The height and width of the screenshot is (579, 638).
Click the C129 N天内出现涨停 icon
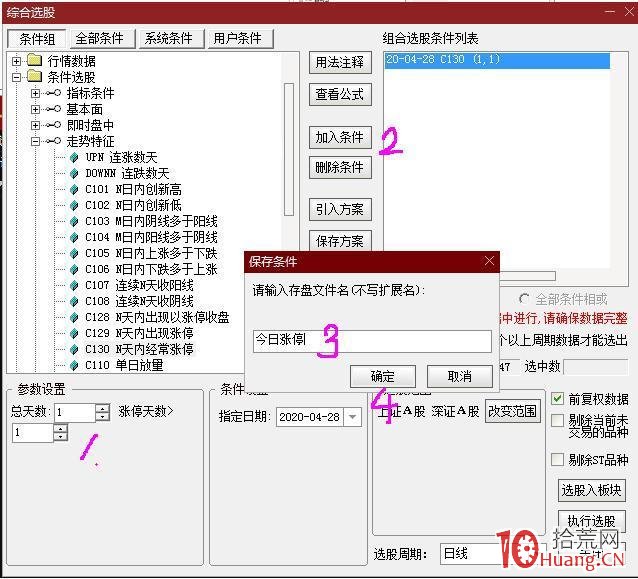(74, 333)
